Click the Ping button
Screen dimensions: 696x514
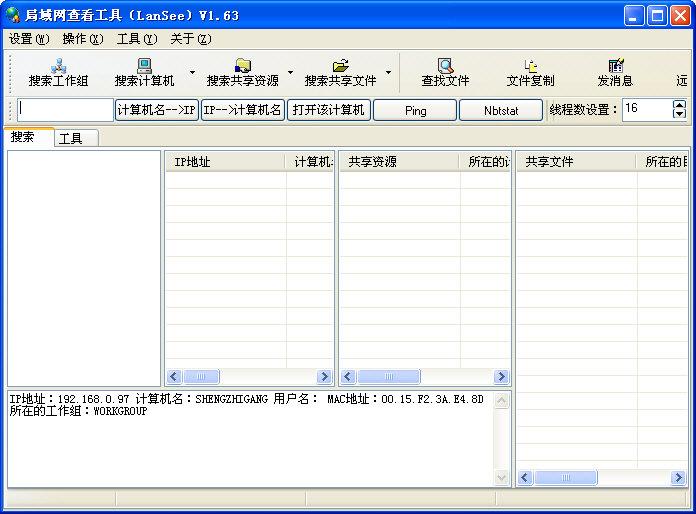pyautogui.click(x=415, y=110)
